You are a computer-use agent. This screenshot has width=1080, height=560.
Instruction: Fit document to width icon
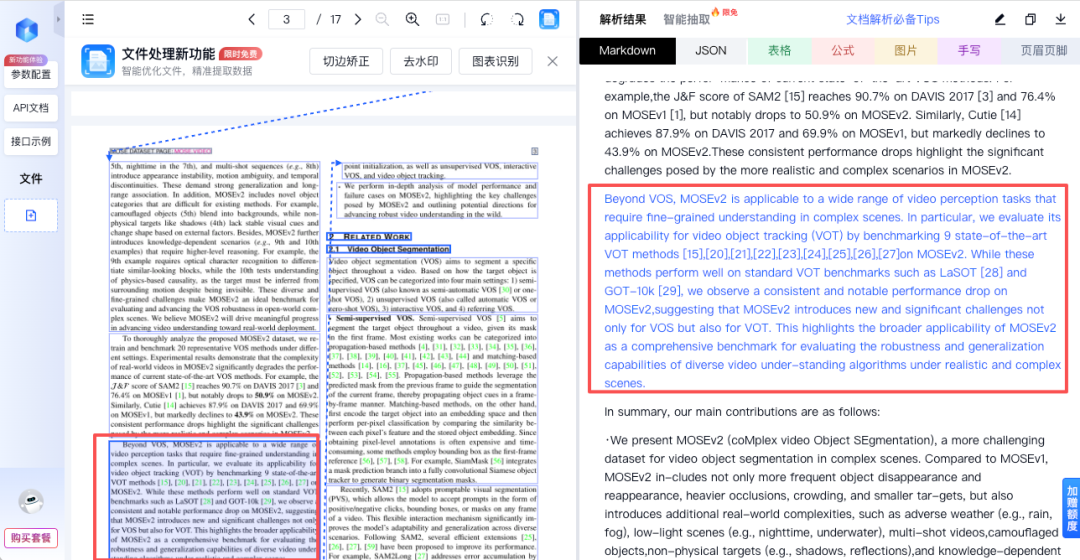pyautogui.click(x=443, y=19)
